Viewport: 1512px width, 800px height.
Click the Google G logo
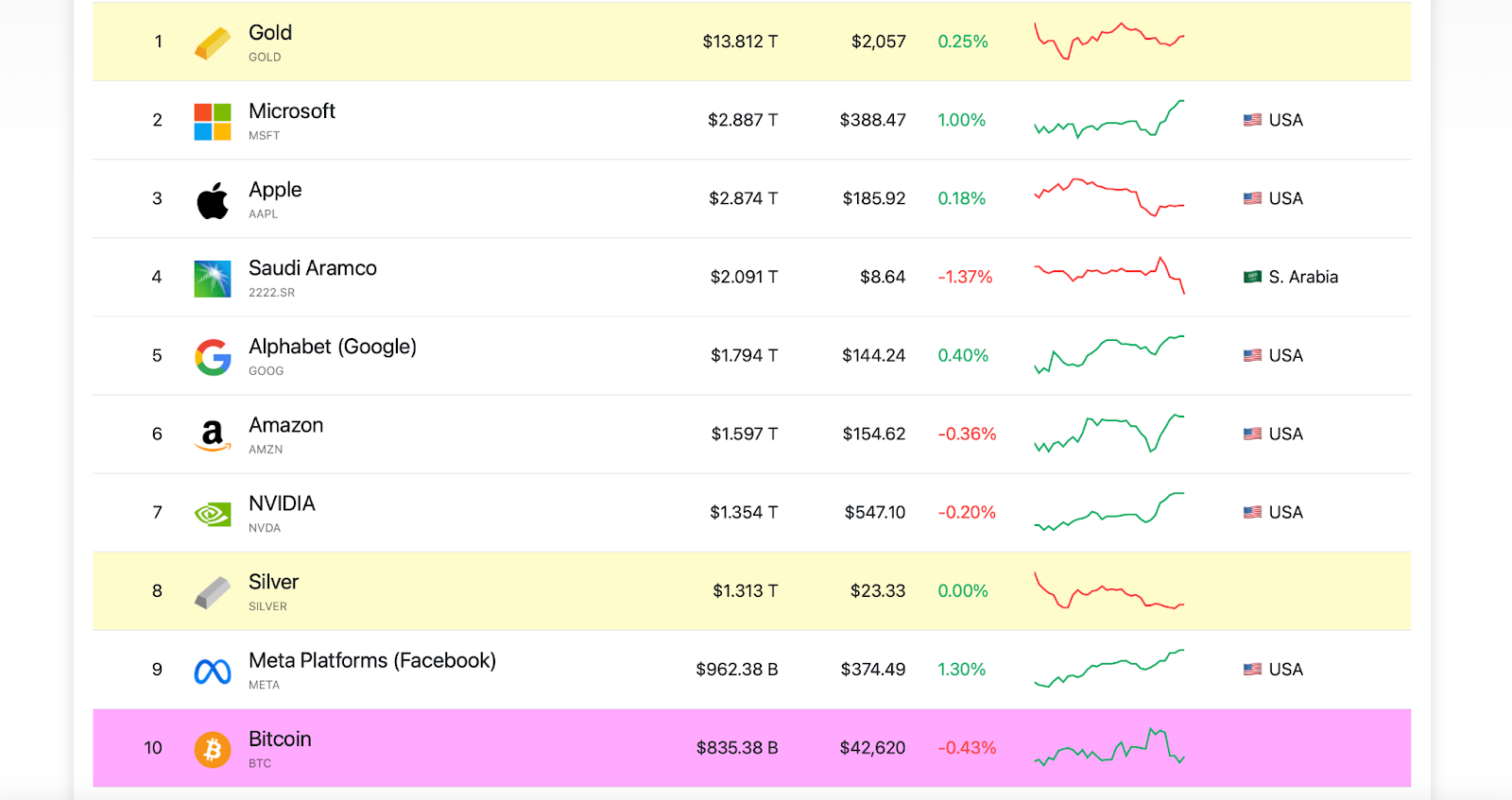(213, 357)
